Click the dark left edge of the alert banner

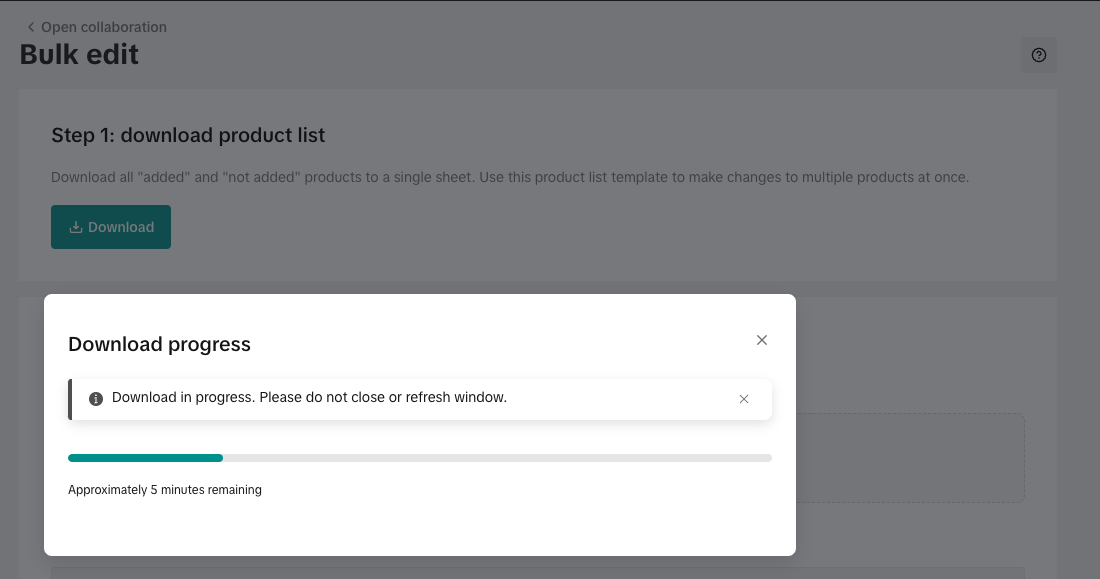coord(70,398)
